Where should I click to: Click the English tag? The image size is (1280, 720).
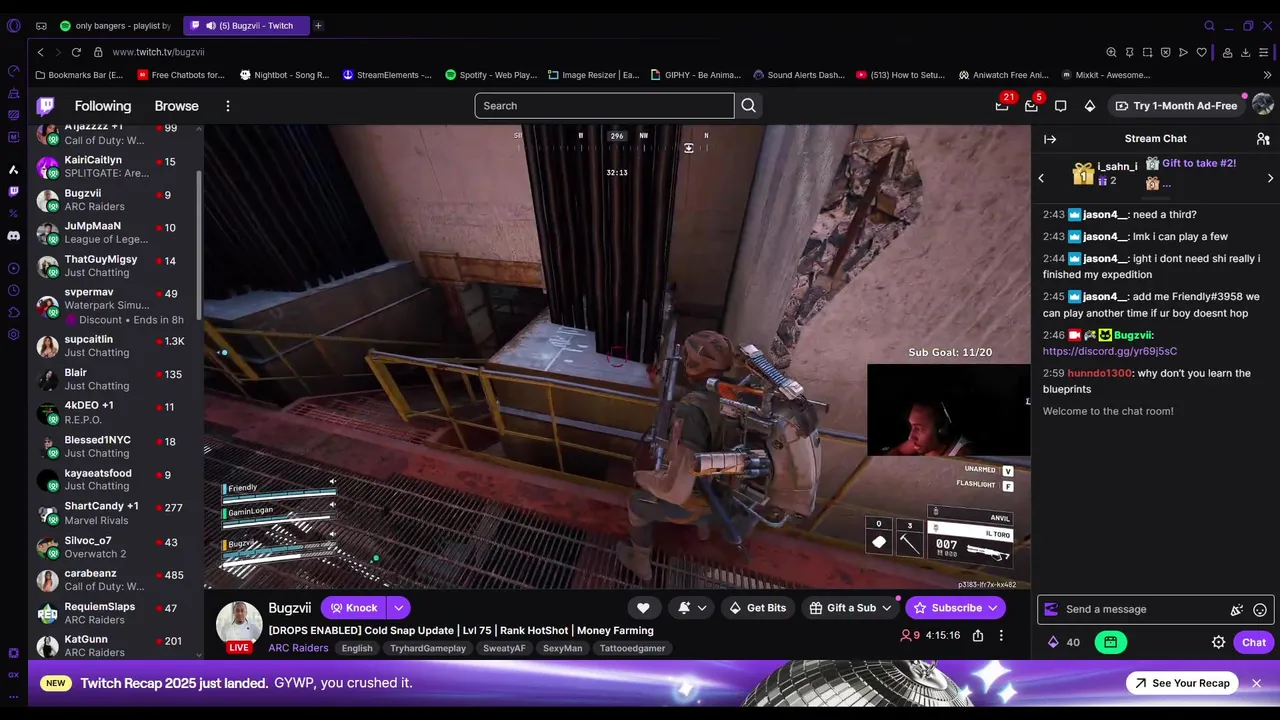click(357, 648)
